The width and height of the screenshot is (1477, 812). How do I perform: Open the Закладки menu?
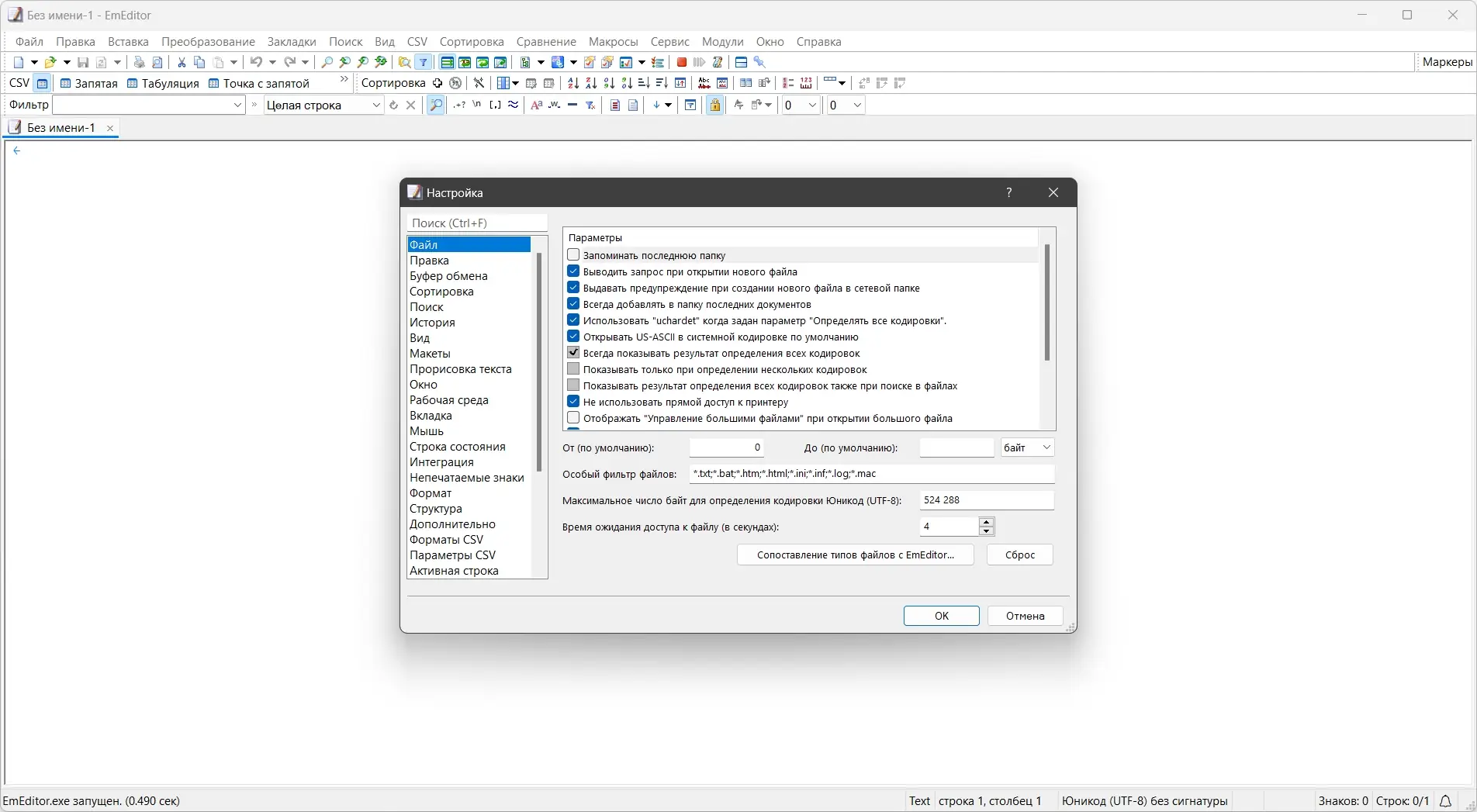pyautogui.click(x=292, y=42)
